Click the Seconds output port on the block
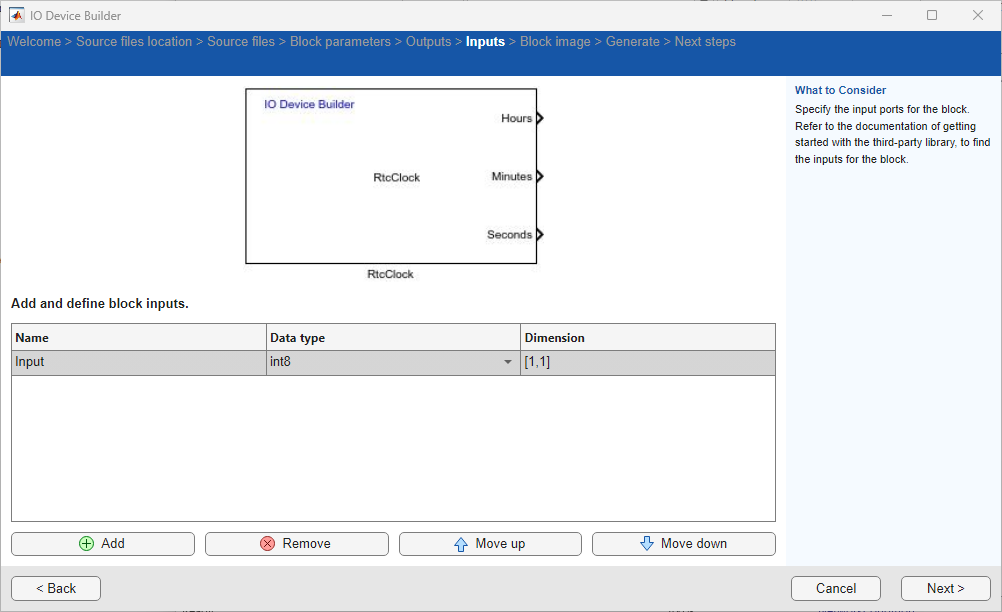Viewport: 1002px width, 612px height. coord(539,234)
